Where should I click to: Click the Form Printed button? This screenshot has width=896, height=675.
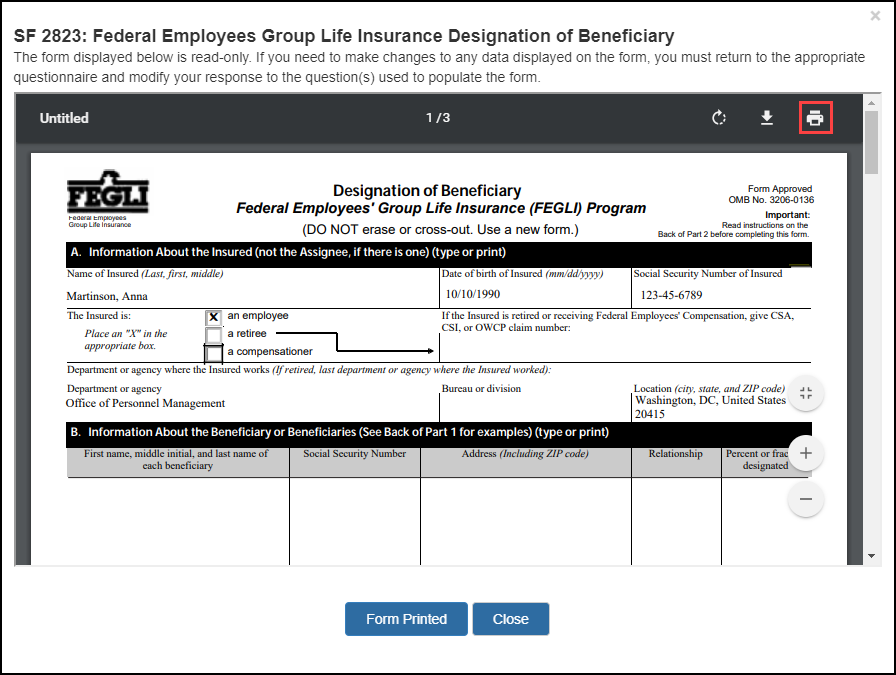(x=406, y=619)
